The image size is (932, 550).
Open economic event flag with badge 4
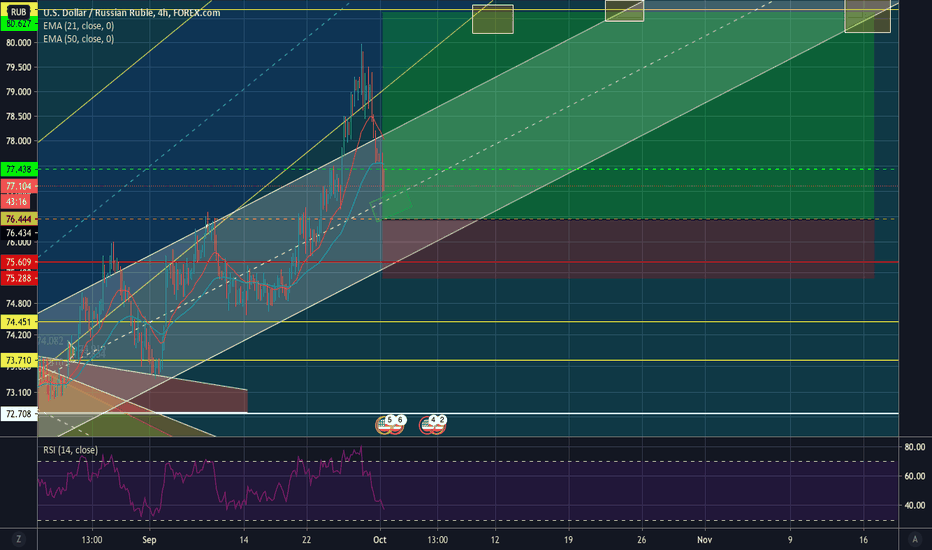point(428,425)
